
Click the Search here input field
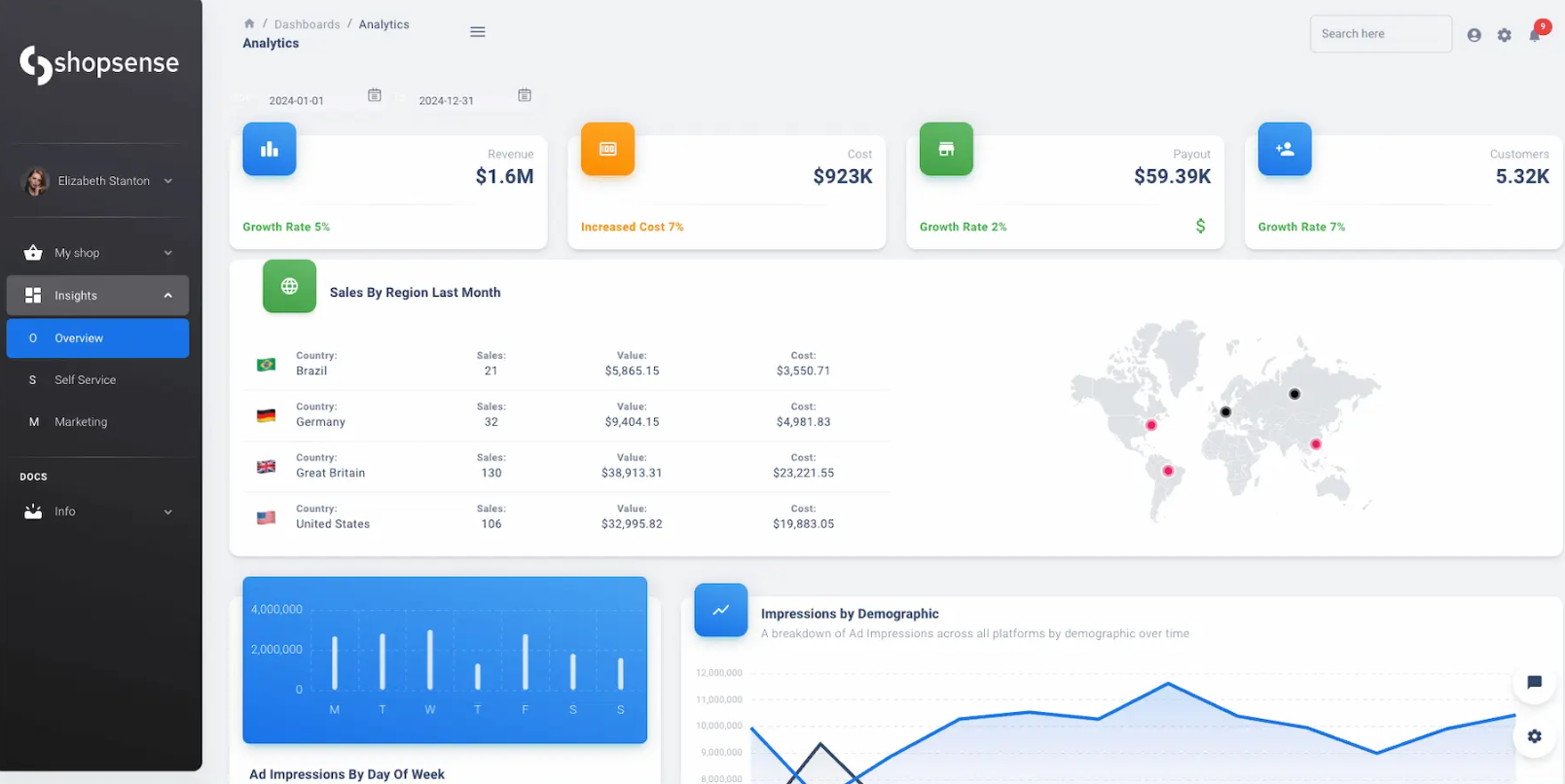click(x=1379, y=34)
